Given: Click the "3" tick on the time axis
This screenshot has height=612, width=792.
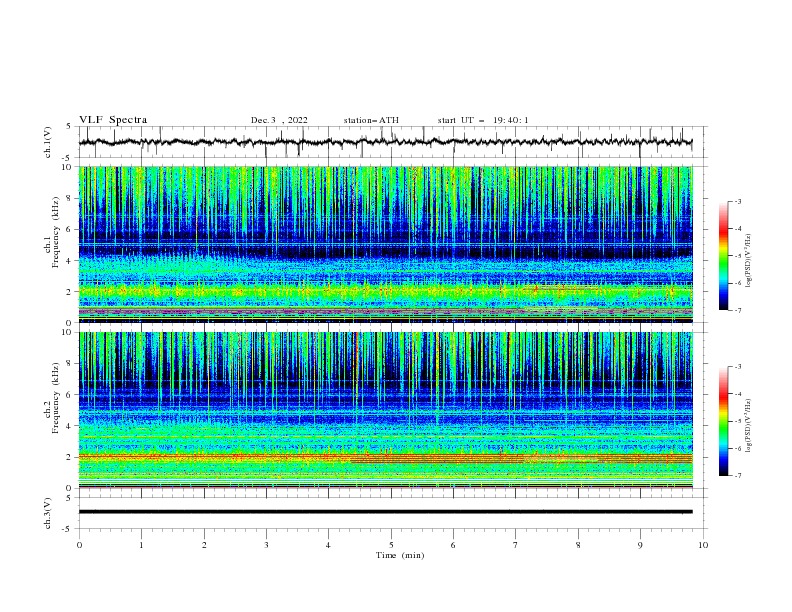Looking at the screenshot, I should (266, 545).
